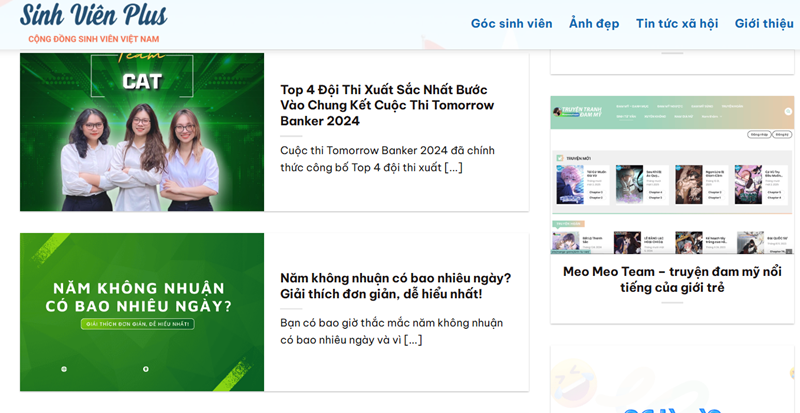Open the Meo Meo Team article title
The width and height of the screenshot is (800, 413).
click(672, 279)
